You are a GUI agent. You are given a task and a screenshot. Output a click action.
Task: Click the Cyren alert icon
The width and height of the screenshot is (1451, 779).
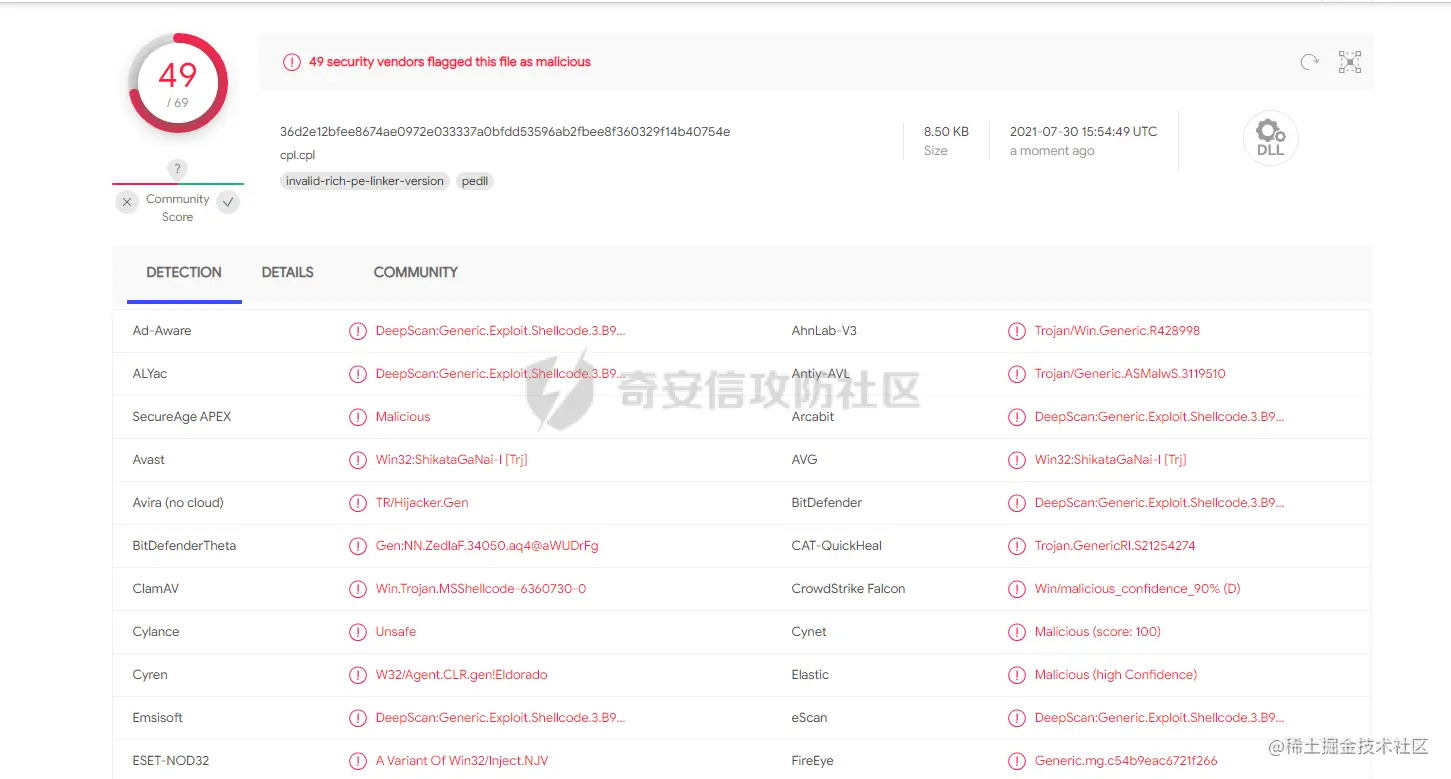click(358, 675)
